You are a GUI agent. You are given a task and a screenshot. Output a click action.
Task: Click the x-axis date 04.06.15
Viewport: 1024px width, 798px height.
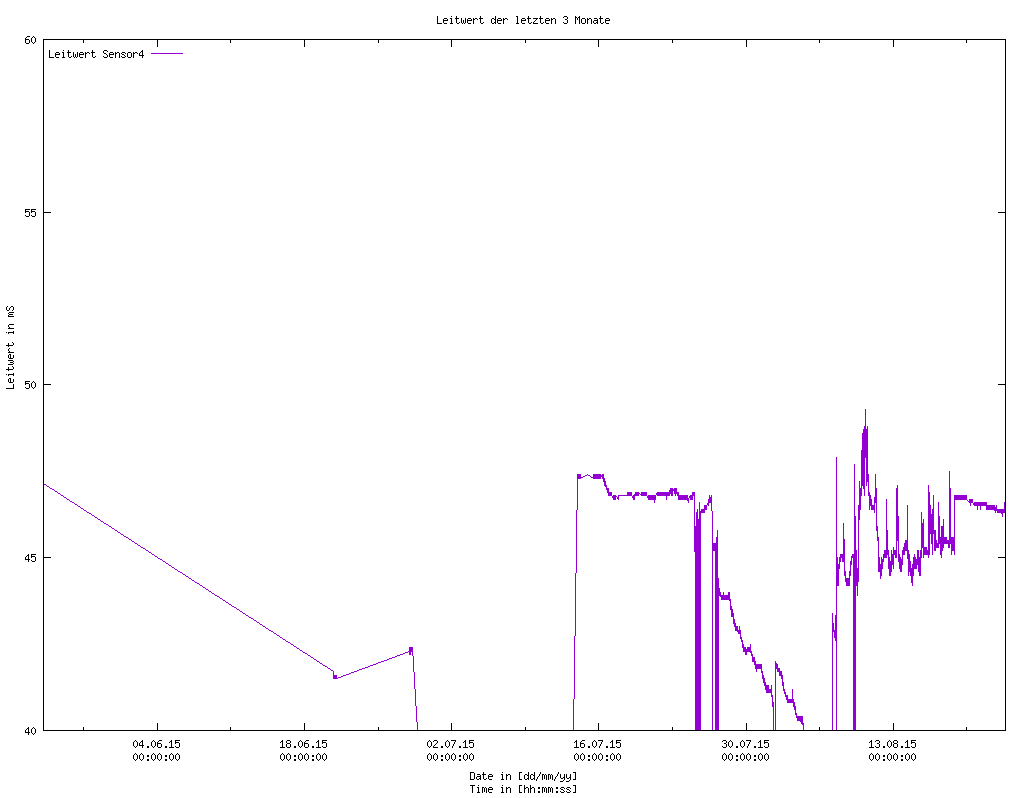pyautogui.click(x=157, y=744)
